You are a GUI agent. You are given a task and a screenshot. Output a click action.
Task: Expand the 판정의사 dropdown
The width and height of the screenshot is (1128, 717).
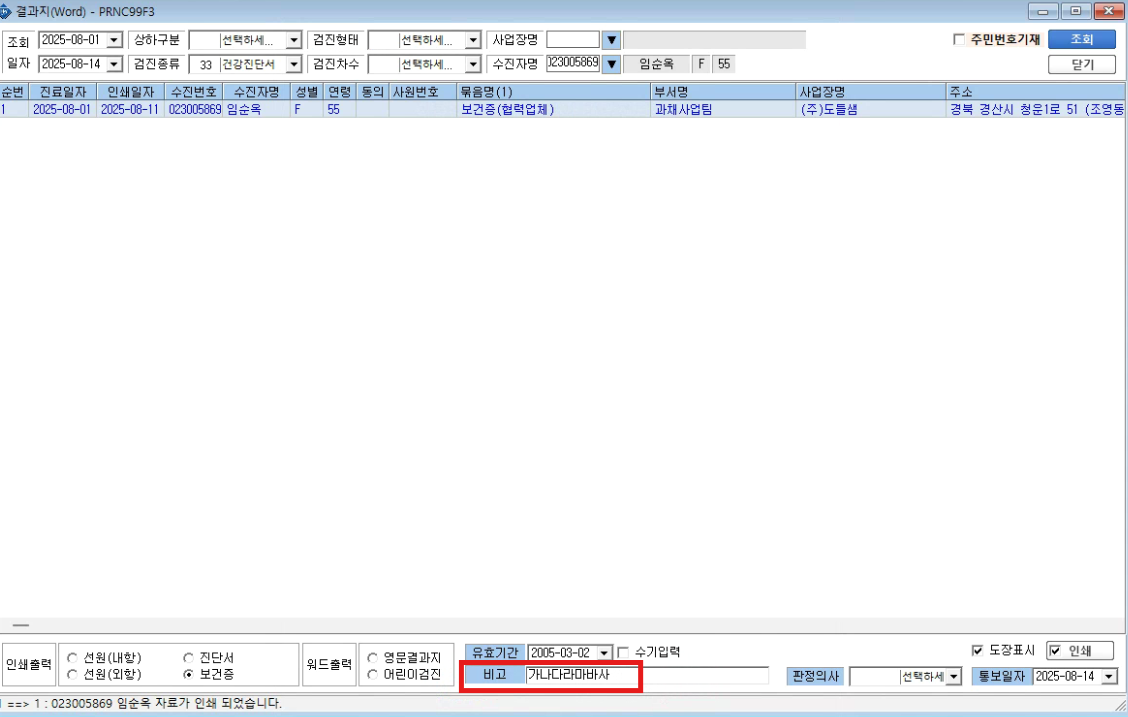click(954, 676)
